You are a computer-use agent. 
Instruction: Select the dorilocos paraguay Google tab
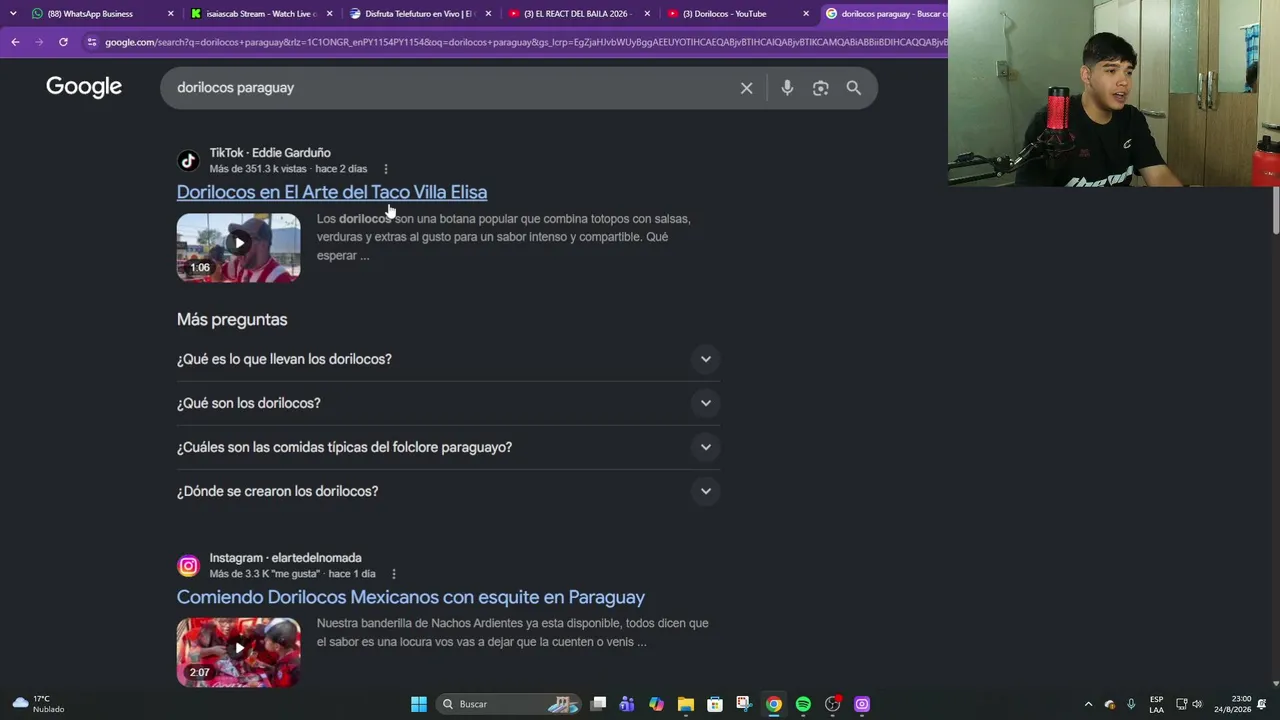pyautogui.click(x=884, y=14)
